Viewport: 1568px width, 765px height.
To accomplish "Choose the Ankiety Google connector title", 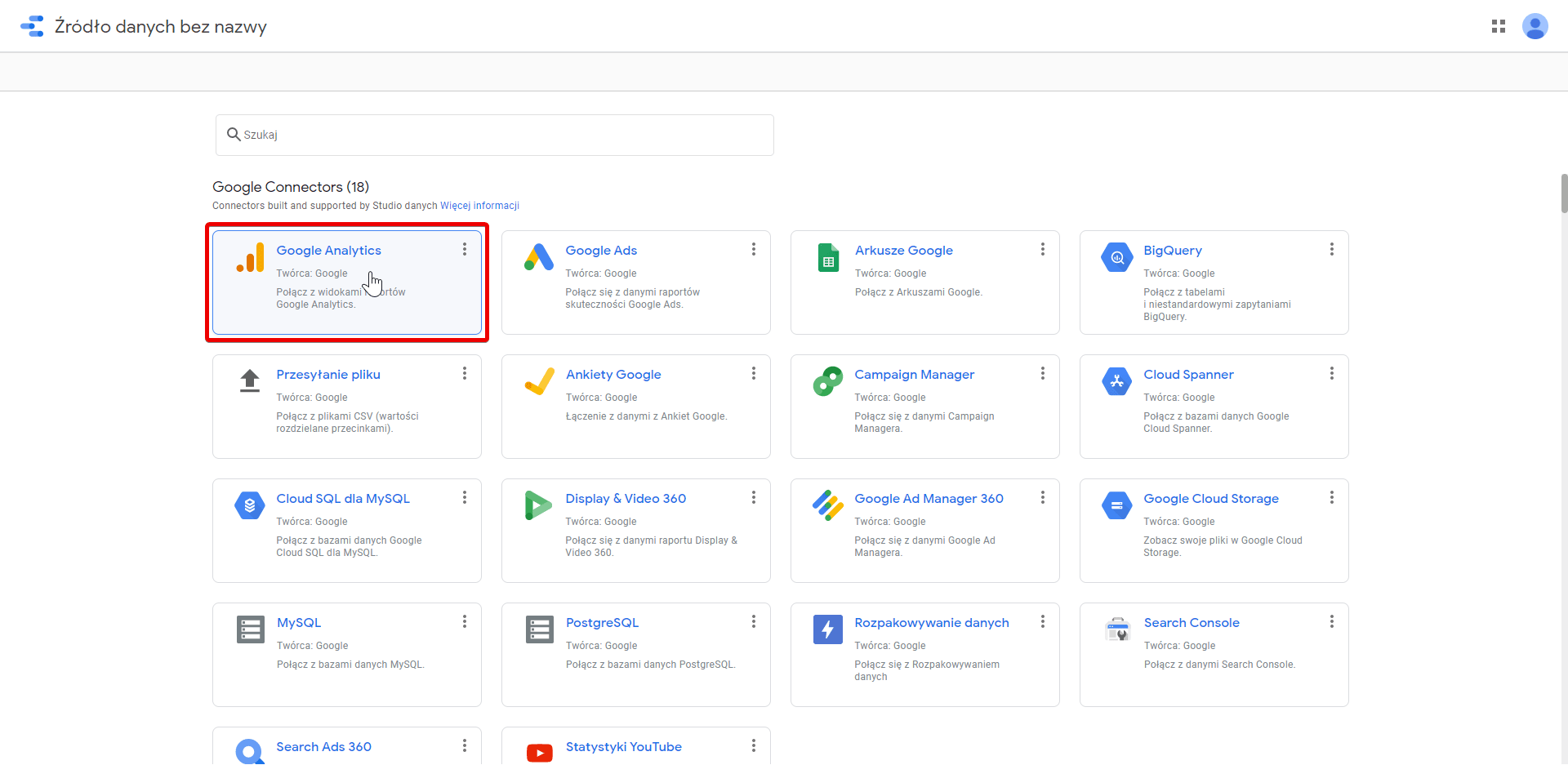I will [613, 375].
